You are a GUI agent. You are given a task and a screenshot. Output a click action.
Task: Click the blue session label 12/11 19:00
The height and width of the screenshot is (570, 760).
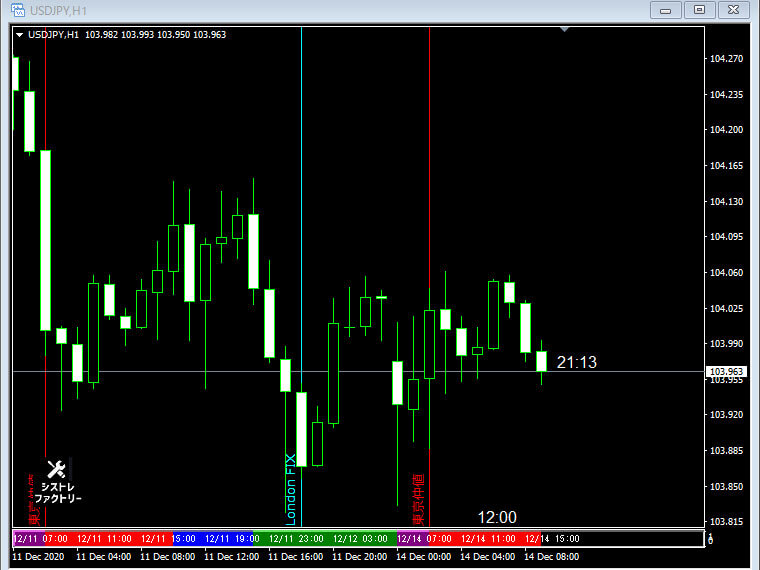click(x=232, y=538)
